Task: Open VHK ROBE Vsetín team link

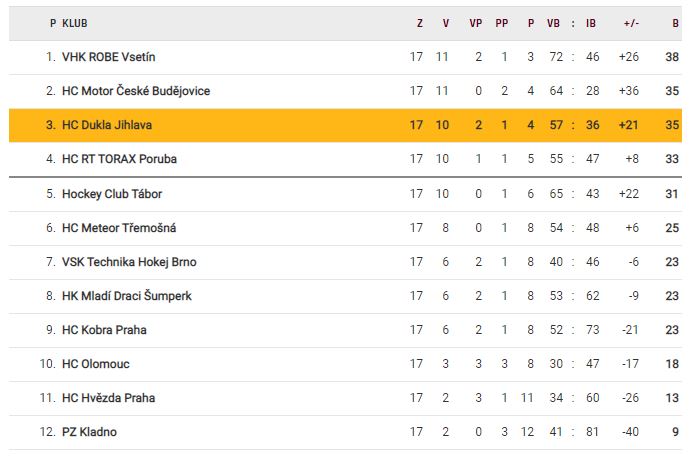Action: pos(109,57)
